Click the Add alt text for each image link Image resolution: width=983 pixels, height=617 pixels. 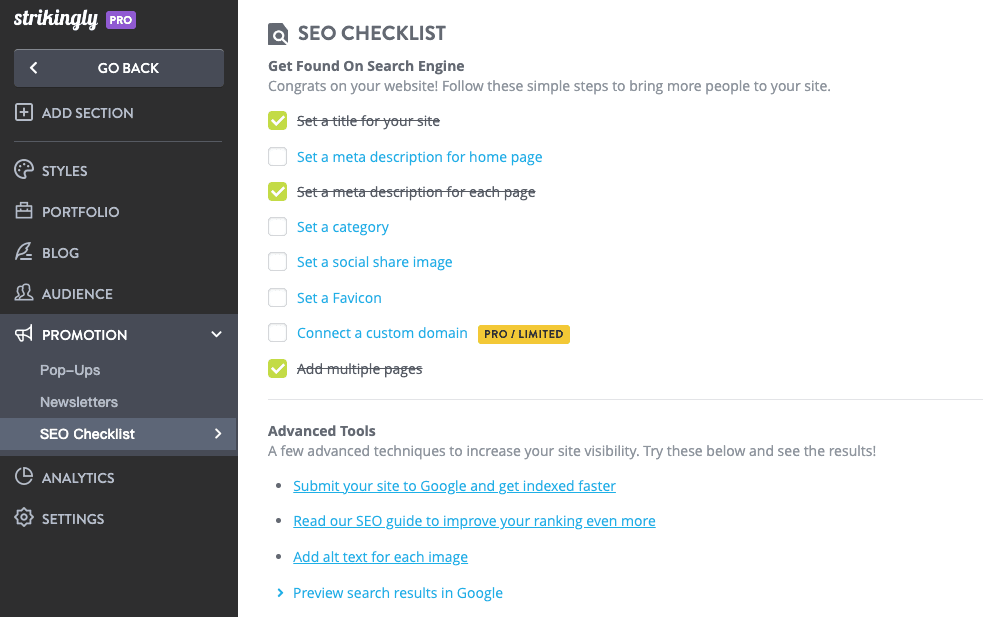coord(380,557)
